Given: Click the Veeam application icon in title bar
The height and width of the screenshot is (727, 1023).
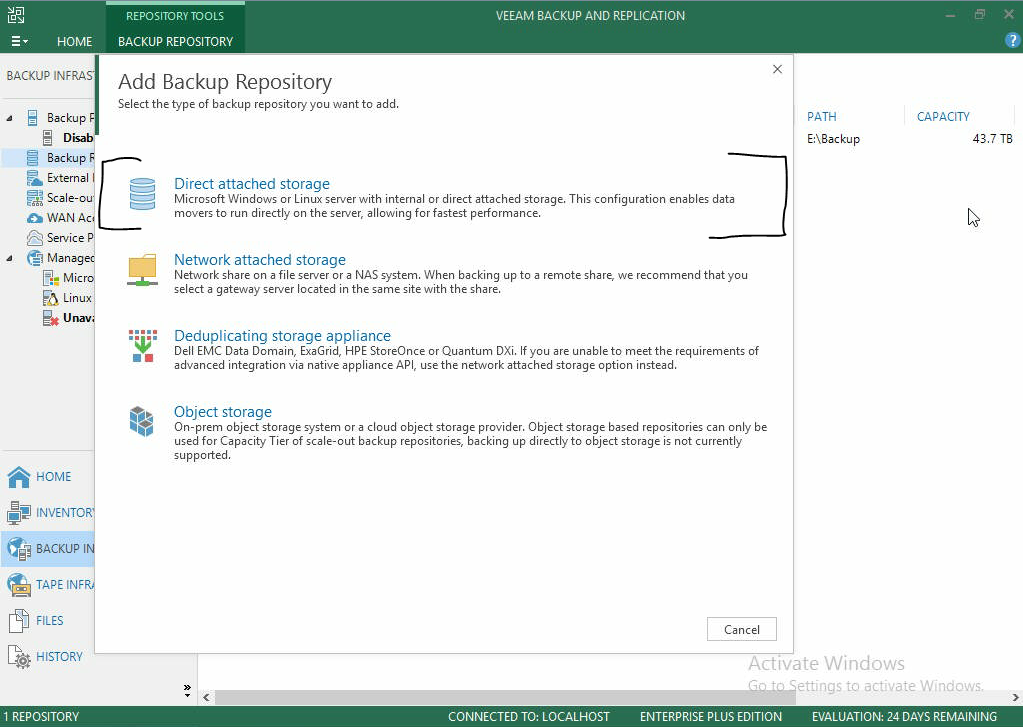Looking at the screenshot, I should point(16,14).
